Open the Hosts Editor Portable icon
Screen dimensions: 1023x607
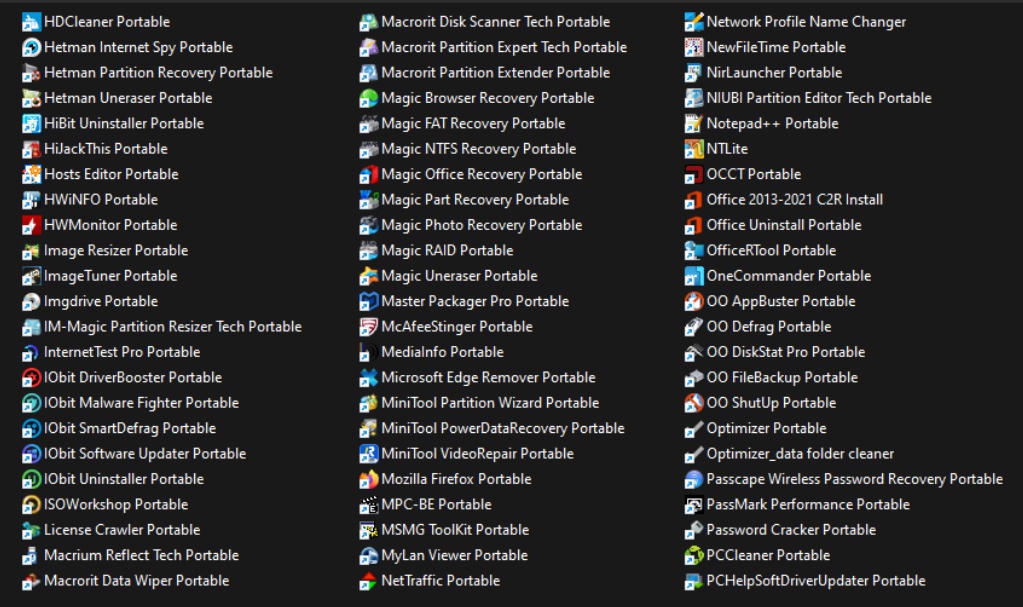click(31, 175)
